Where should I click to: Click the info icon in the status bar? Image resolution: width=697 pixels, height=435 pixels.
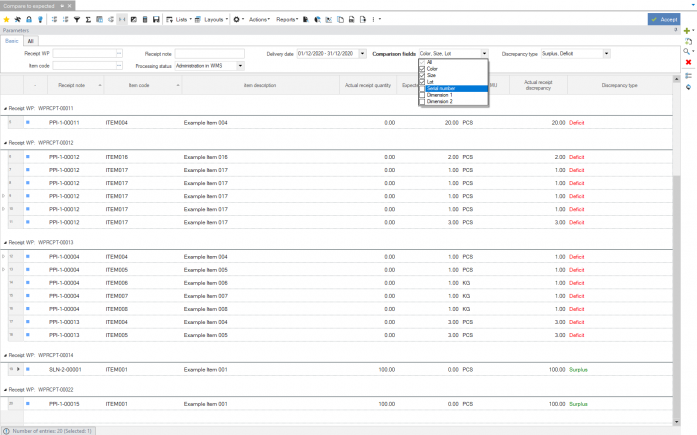click(x=6, y=431)
